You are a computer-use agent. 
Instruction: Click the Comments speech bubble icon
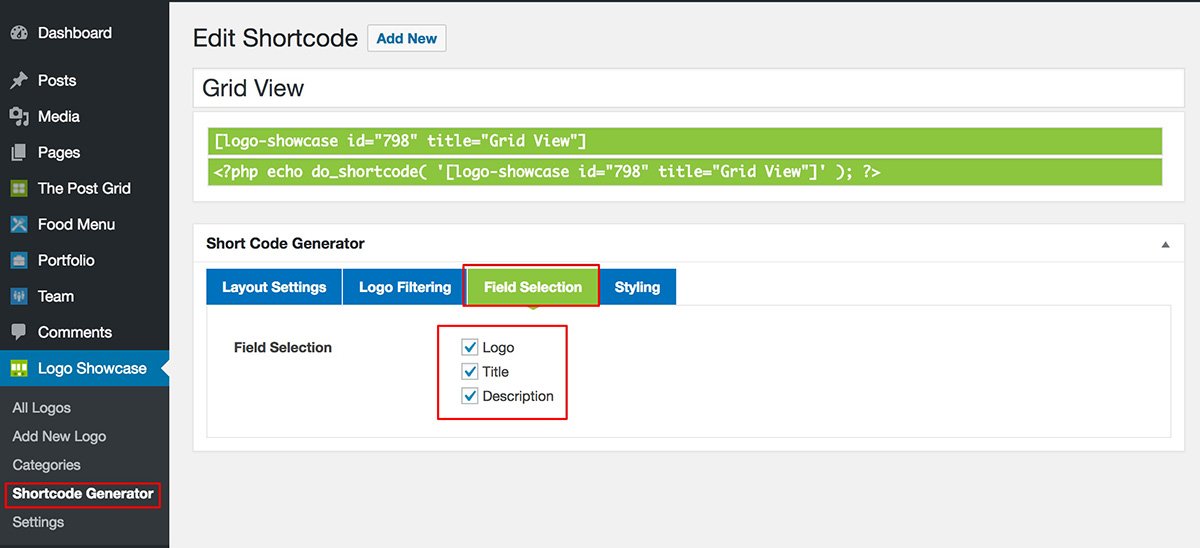coord(19,332)
